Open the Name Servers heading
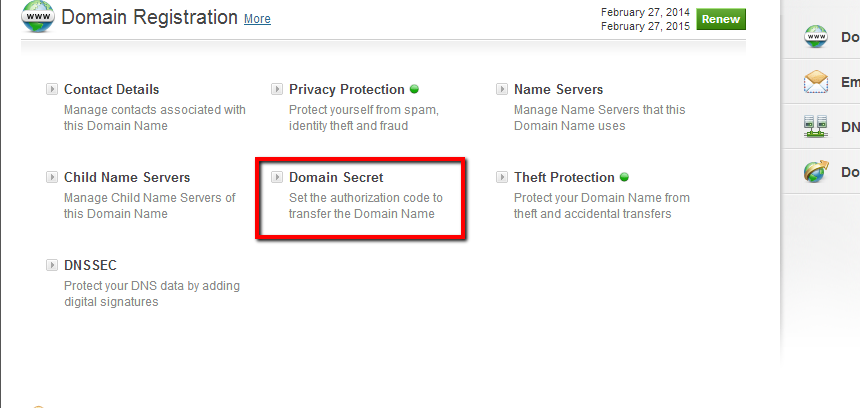This screenshot has height=408, width=860. pyautogui.click(x=558, y=89)
